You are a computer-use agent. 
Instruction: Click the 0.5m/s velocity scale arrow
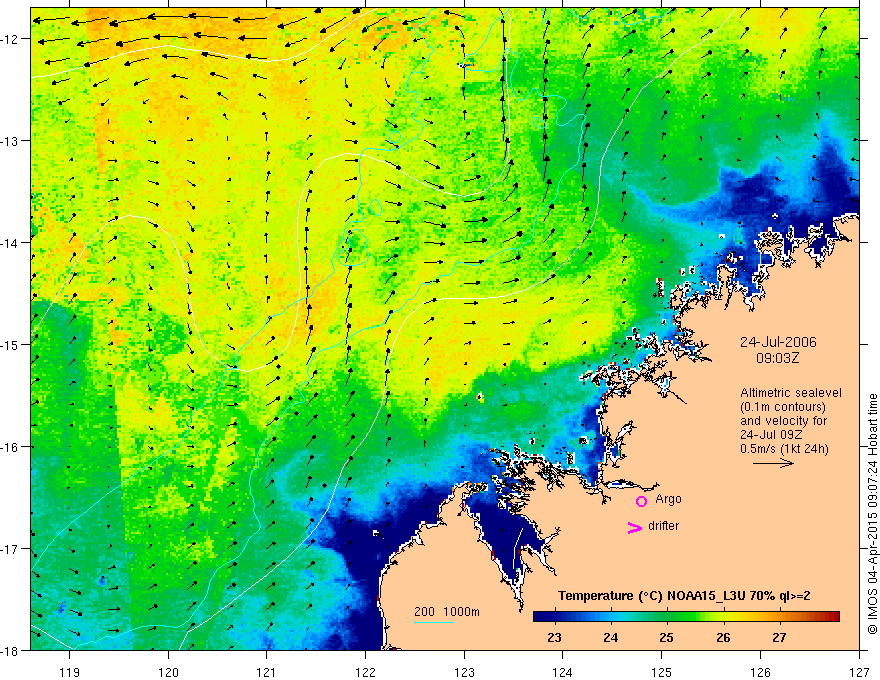pyautogui.click(x=773, y=463)
